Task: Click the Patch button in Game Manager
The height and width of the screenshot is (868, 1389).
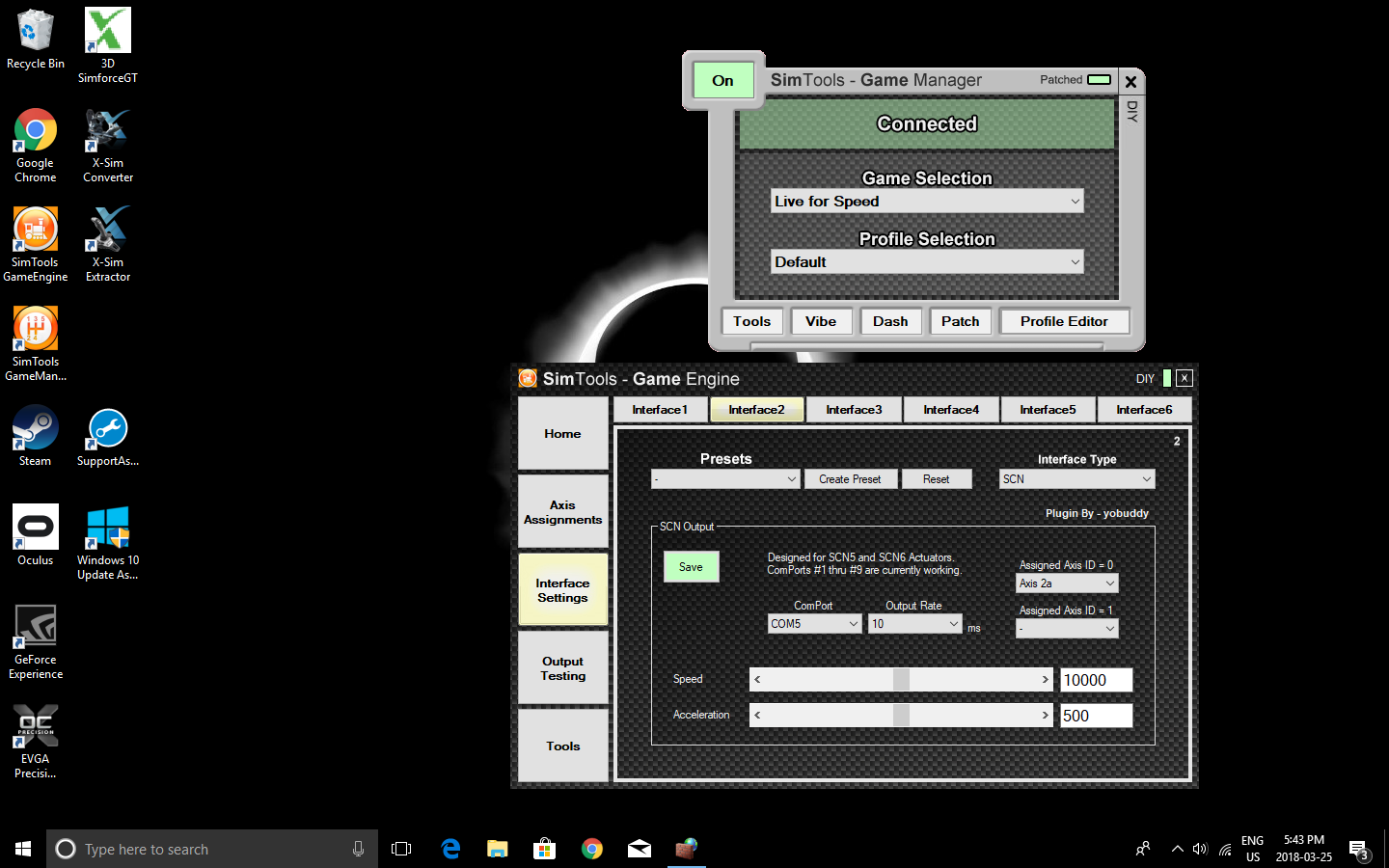Action: pos(961,321)
